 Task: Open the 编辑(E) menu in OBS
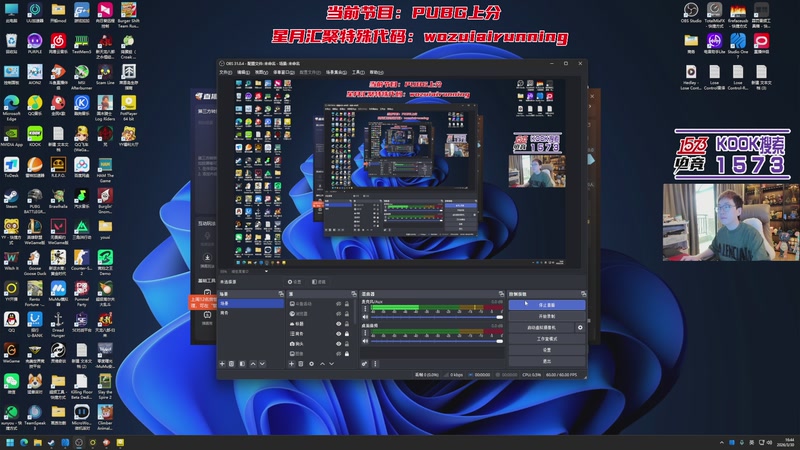(x=243, y=72)
